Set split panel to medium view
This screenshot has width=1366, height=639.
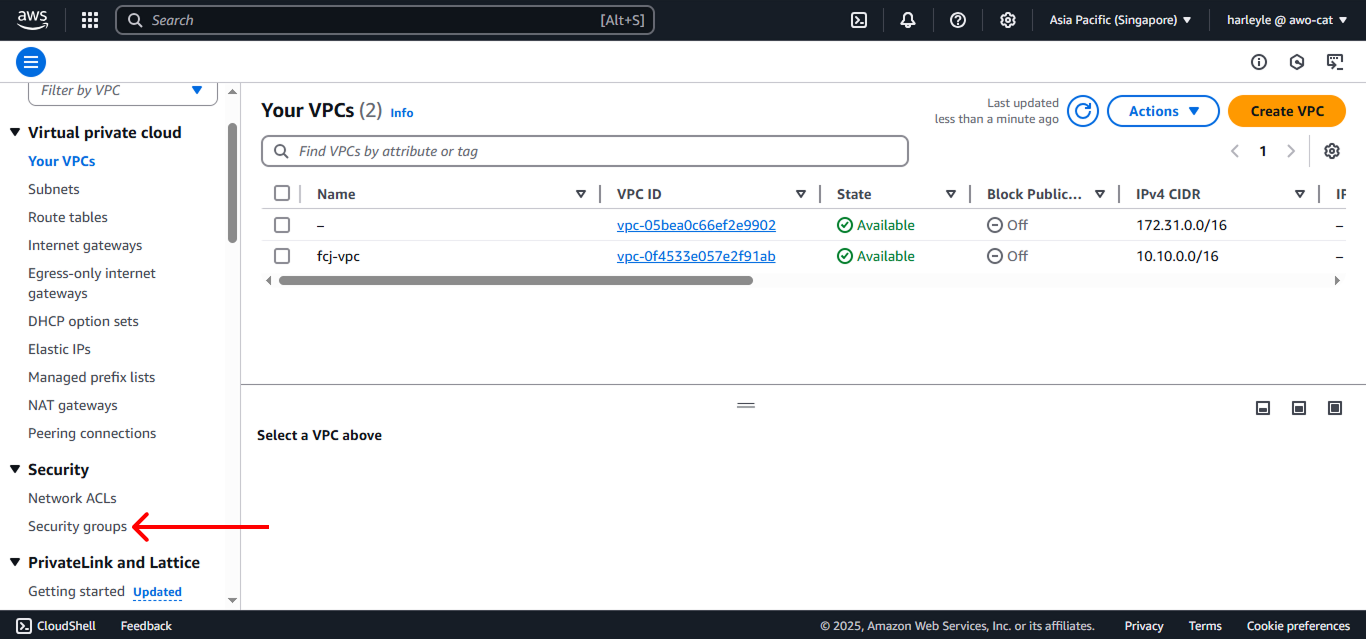pyautogui.click(x=1299, y=408)
